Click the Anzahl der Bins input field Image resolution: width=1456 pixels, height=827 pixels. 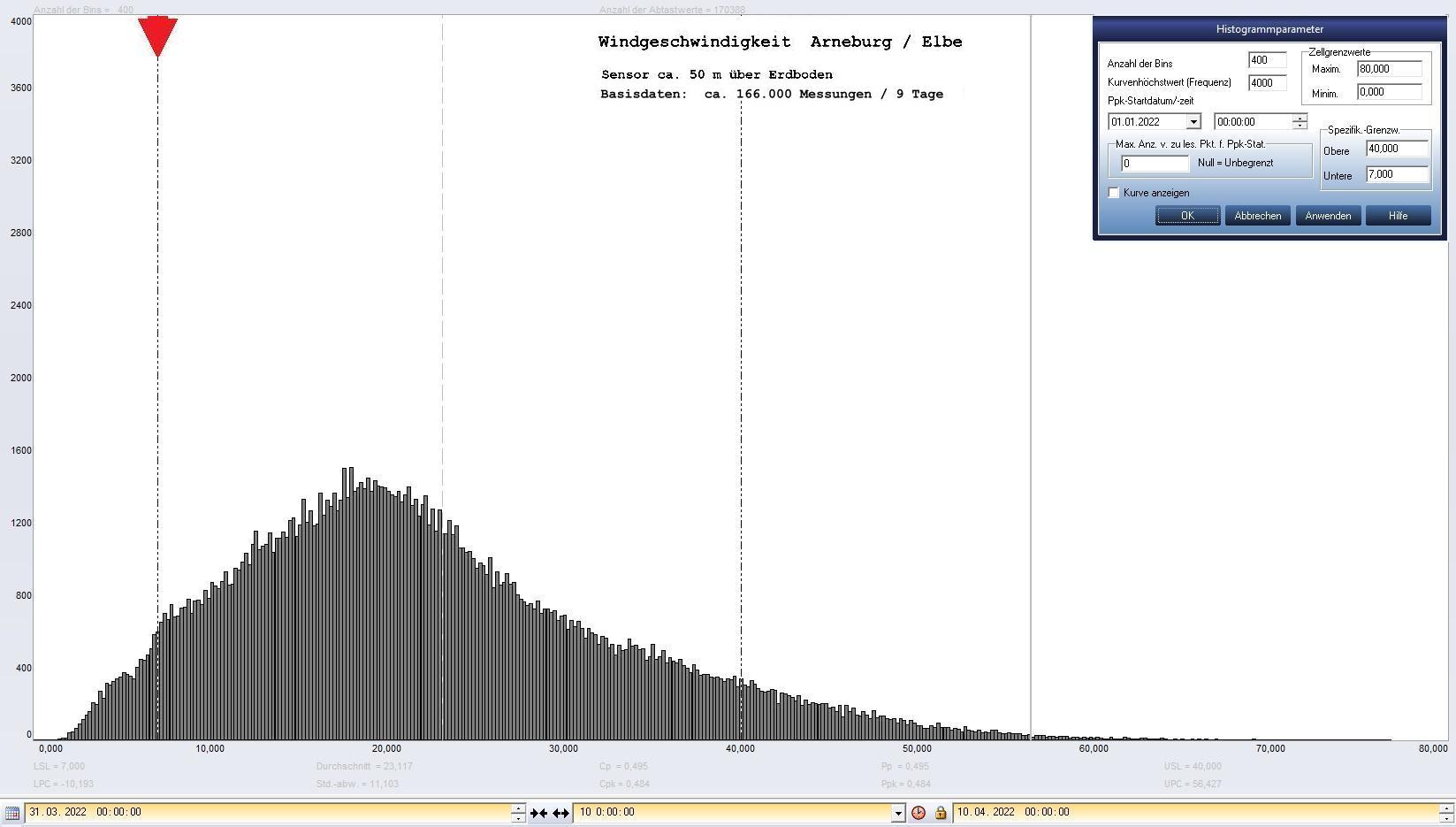(1266, 60)
